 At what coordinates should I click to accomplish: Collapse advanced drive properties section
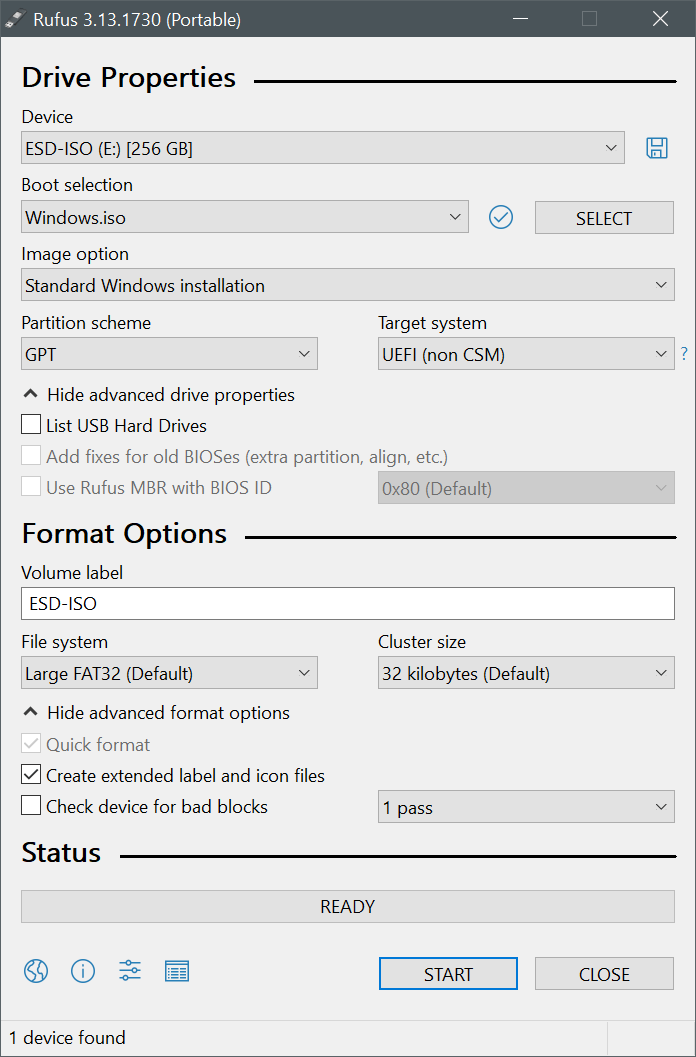160,395
